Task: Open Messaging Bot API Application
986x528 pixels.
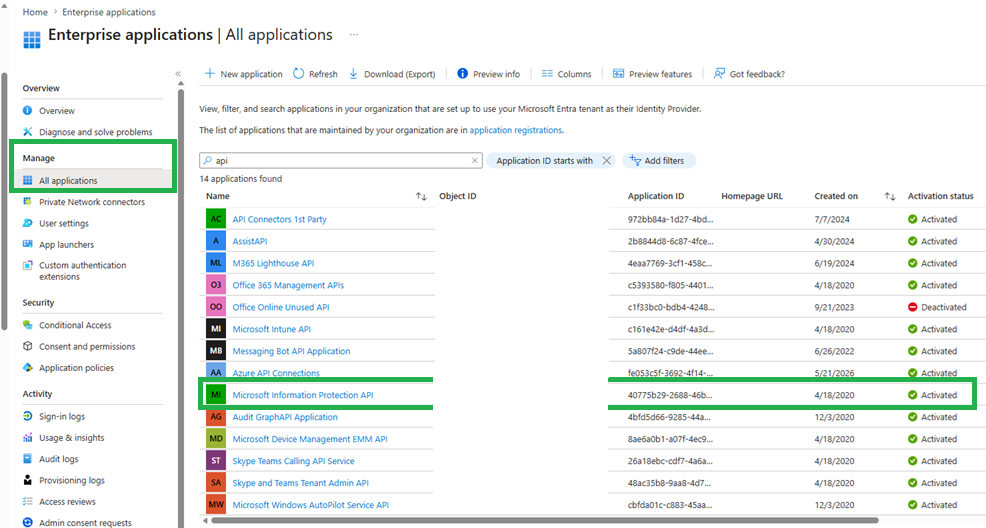Action: (x=291, y=351)
